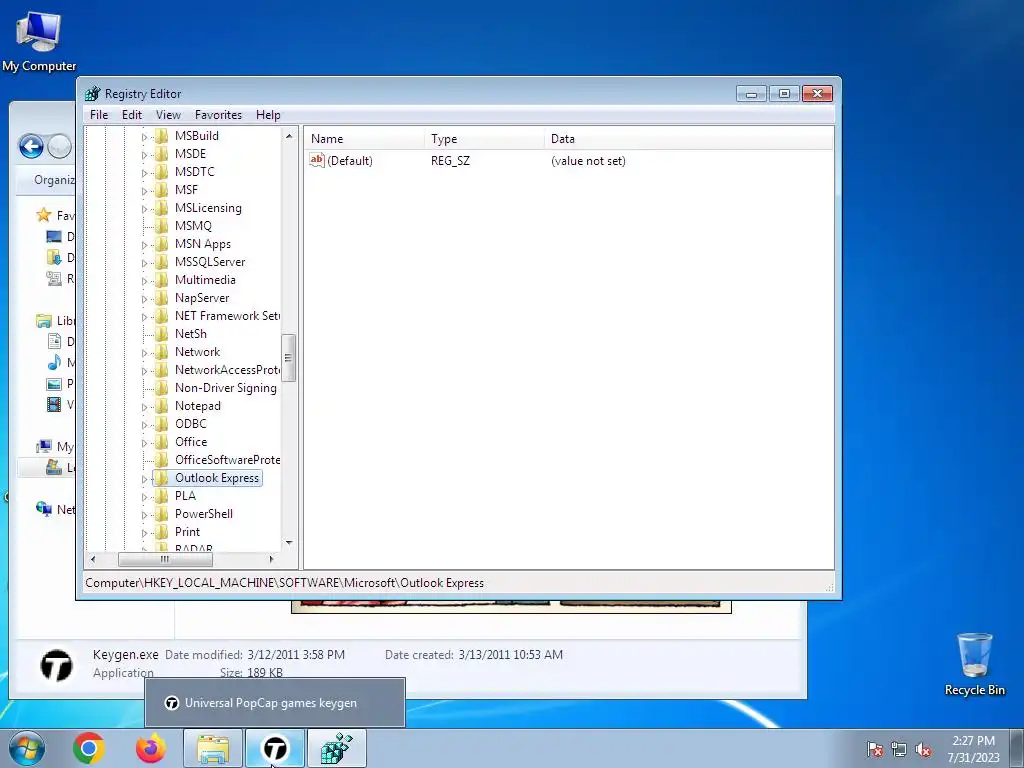This screenshot has height=768, width=1024.
Task: Select the NapServer folder icon
Action: [x=161, y=298]
